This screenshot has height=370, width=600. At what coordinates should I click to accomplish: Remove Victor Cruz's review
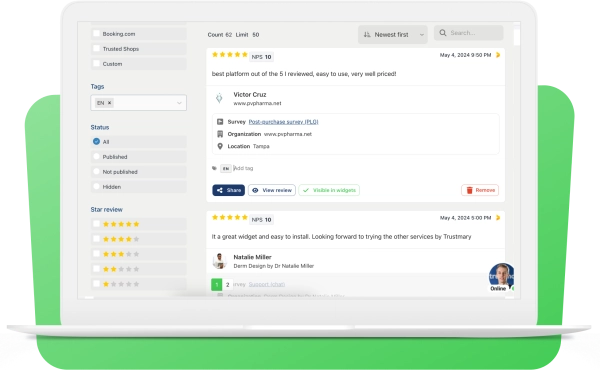(480, 190)
